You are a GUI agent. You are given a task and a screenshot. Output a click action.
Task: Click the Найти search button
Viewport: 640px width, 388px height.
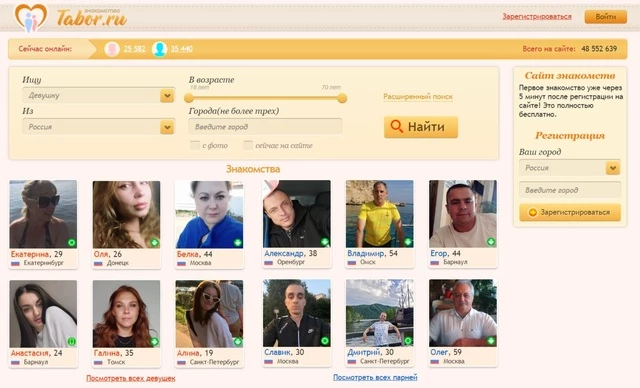[421, 127]
